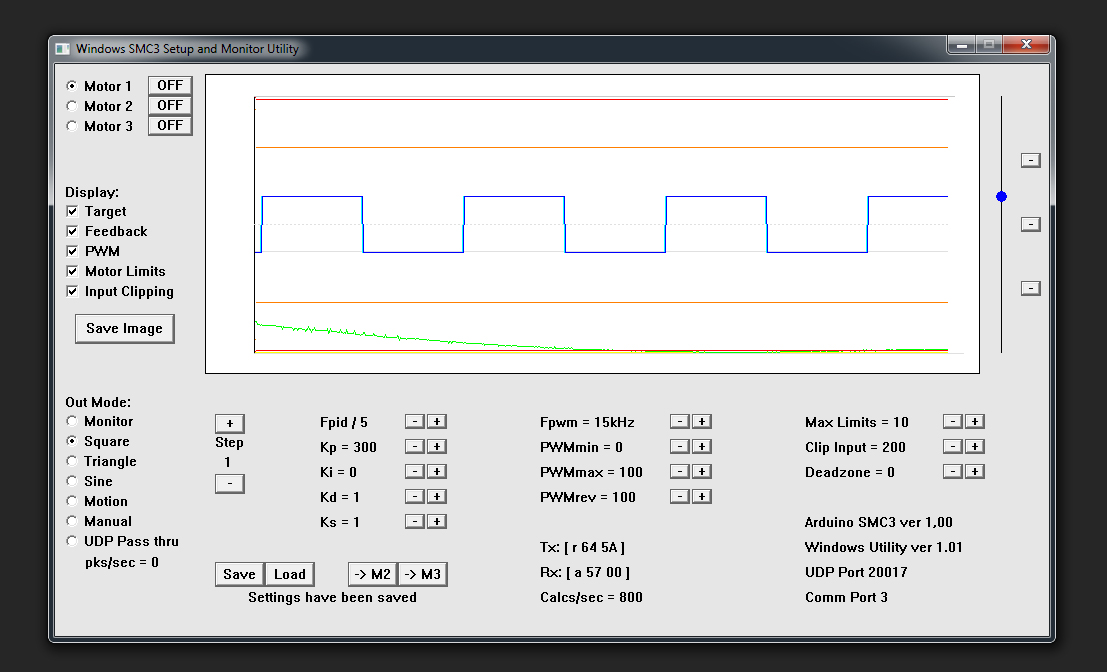Screen dimensions: 1107x672
Task: Uncheck the Target display checkbox
Action: pos(72,211)
